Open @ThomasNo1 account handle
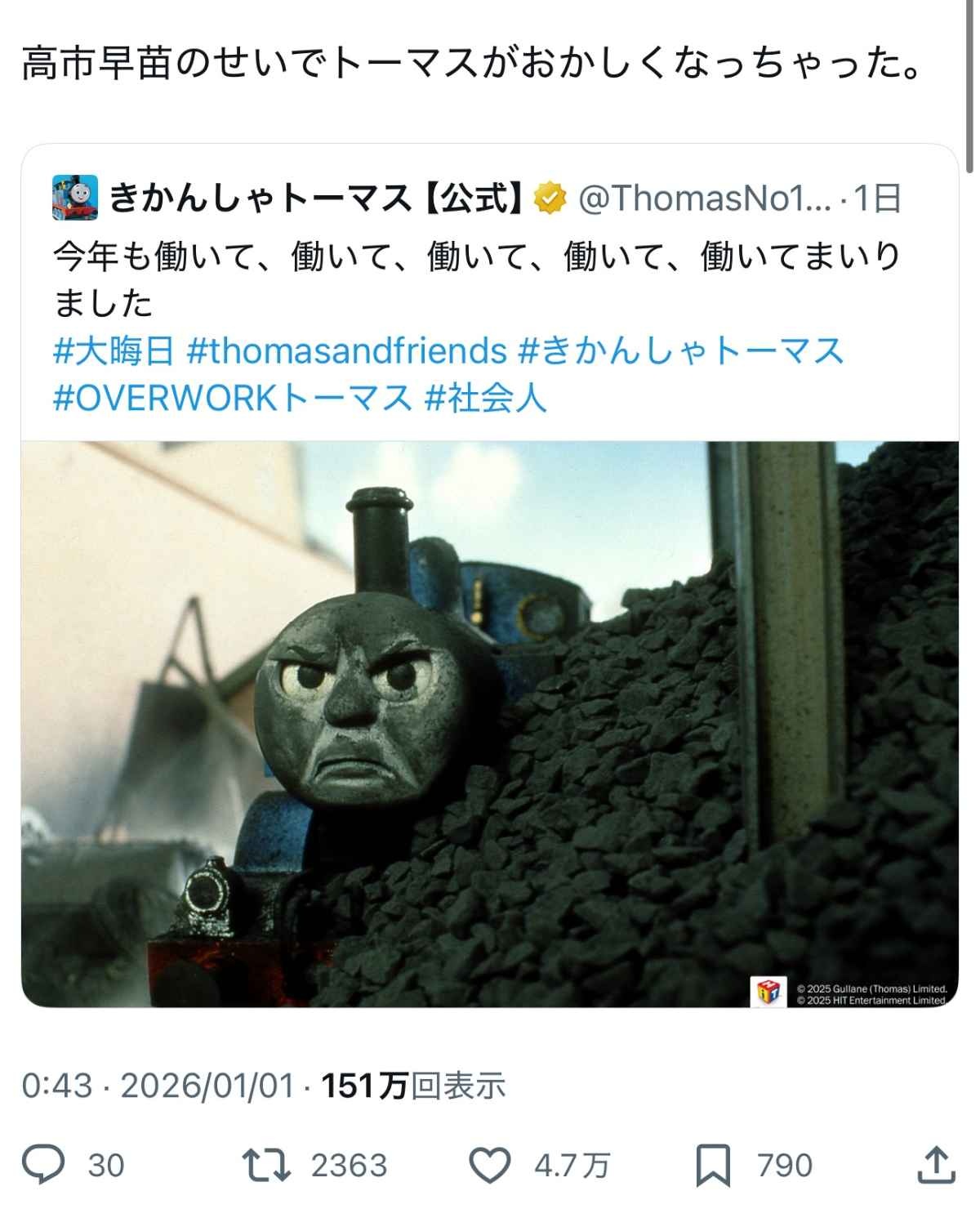 click(x=705, y=198)
